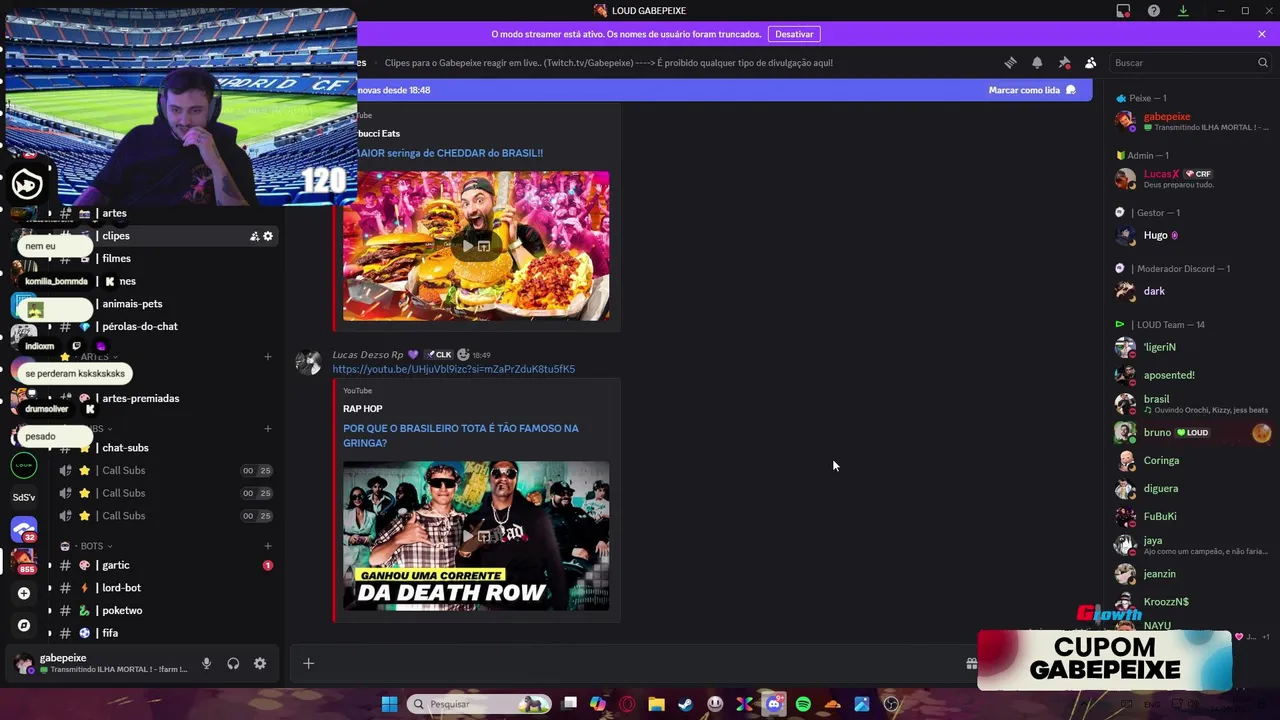This screenshot has height=720, width=1280.
Task: Open dark moderator member profile
Action: [x=1192, y=291]
